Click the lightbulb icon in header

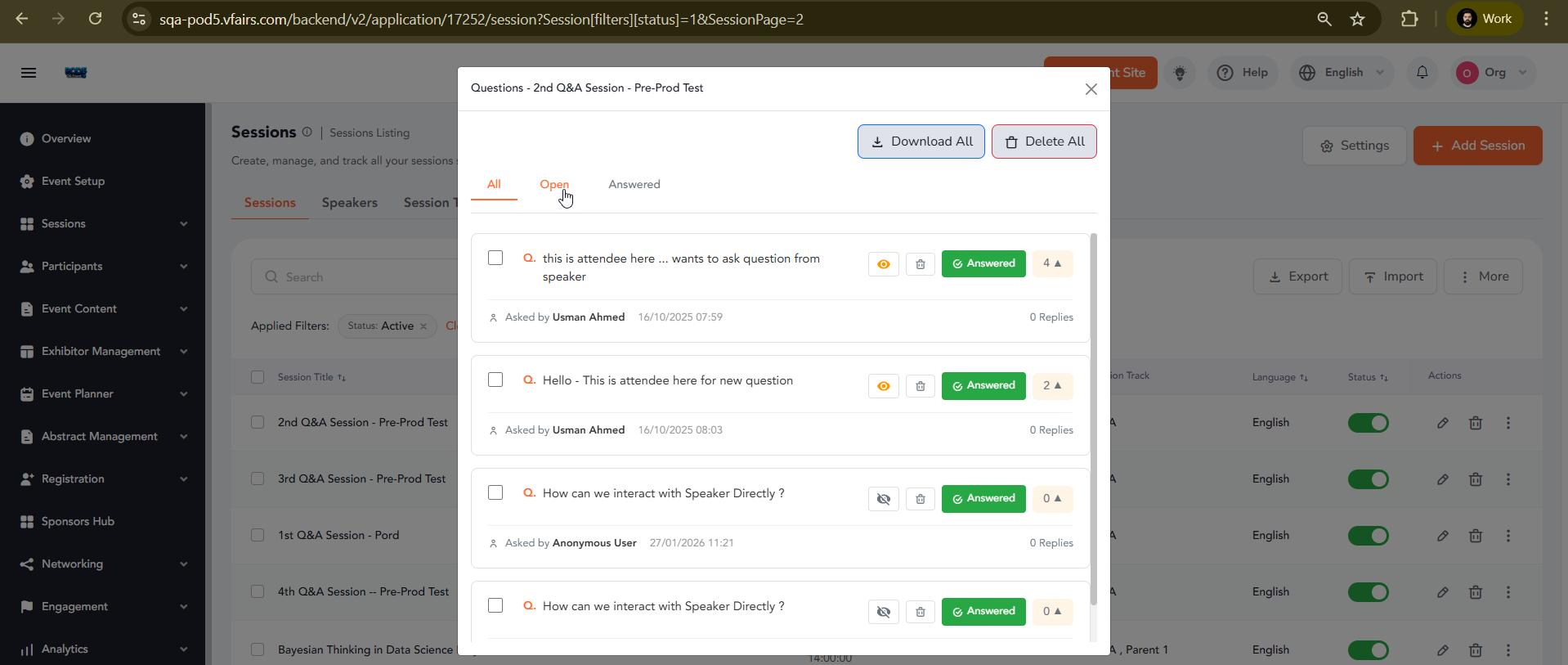[x=1179, y=73]
